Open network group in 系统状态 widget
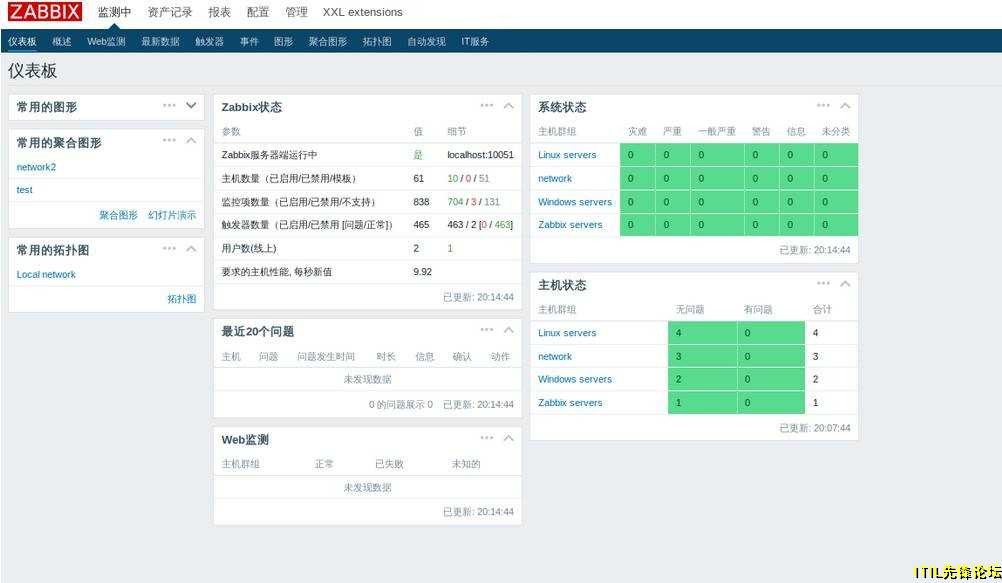The height and width of the screenshot is (583, 1002). tap(555, 178)
